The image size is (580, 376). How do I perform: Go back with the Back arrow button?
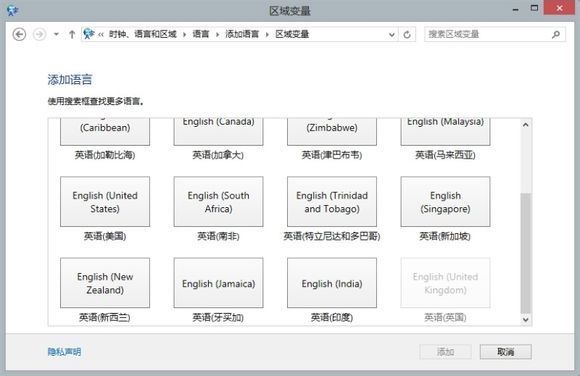pyautogui.click(x=19, y=34)
